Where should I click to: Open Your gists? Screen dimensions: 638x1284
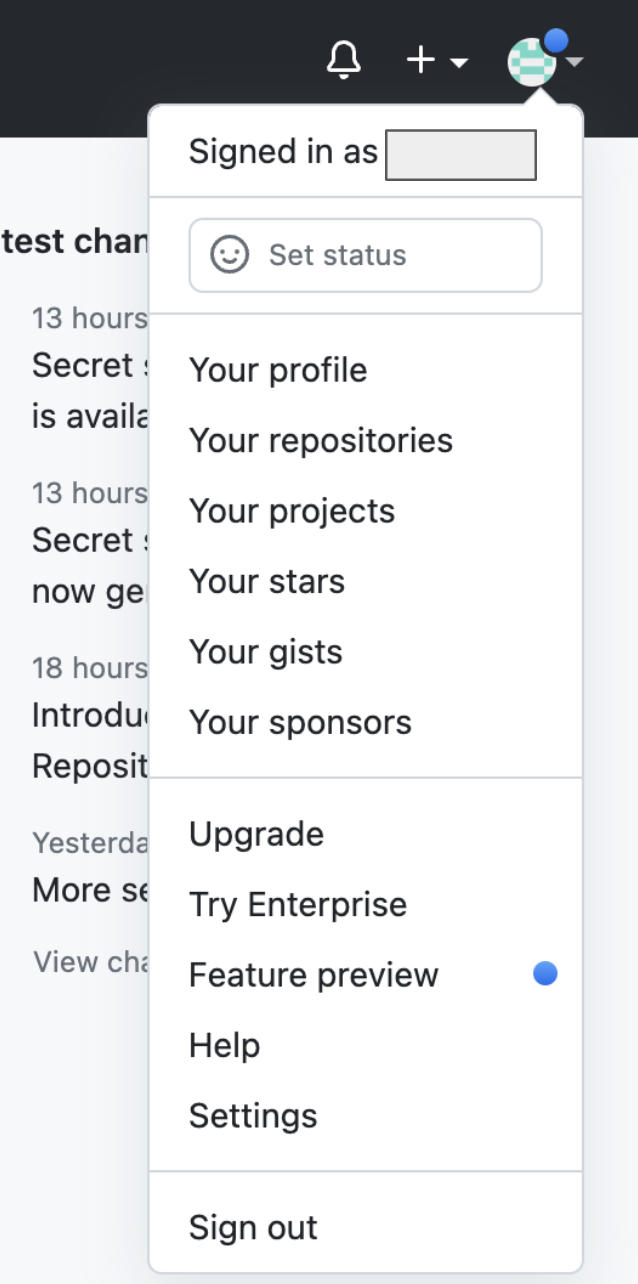(264, 651)
